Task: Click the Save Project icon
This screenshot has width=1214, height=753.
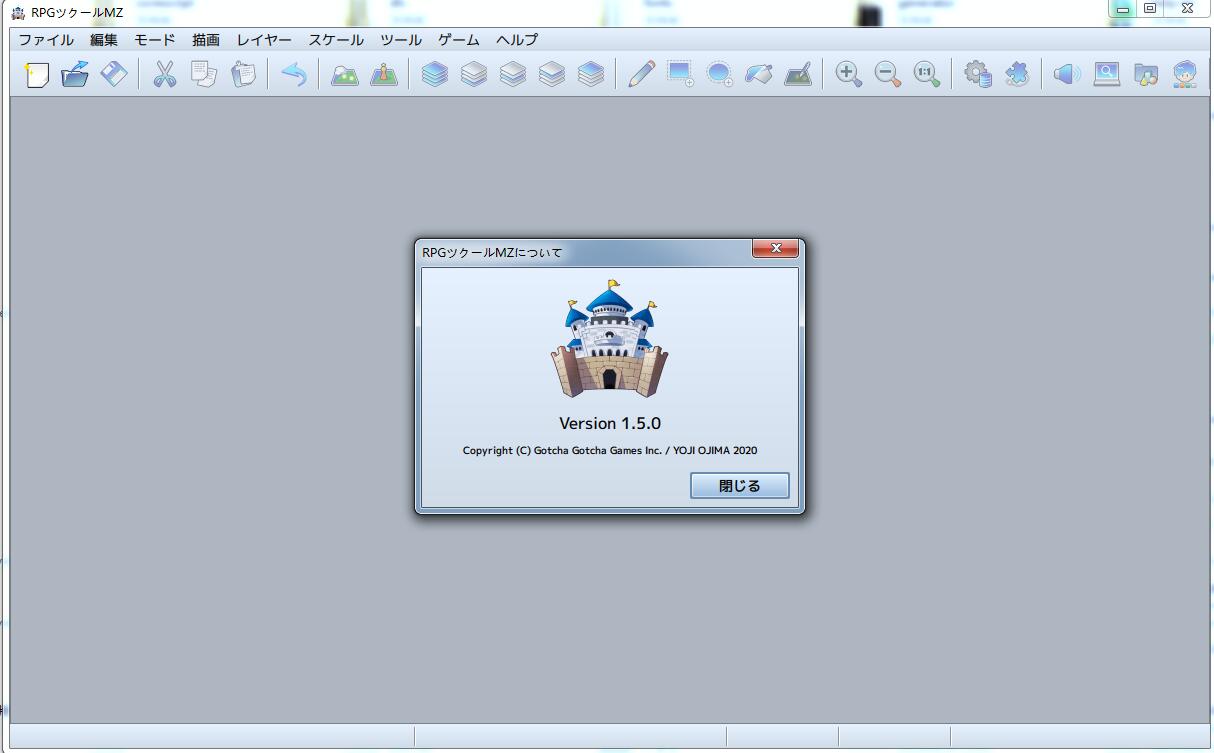Action: coord(114,74)
